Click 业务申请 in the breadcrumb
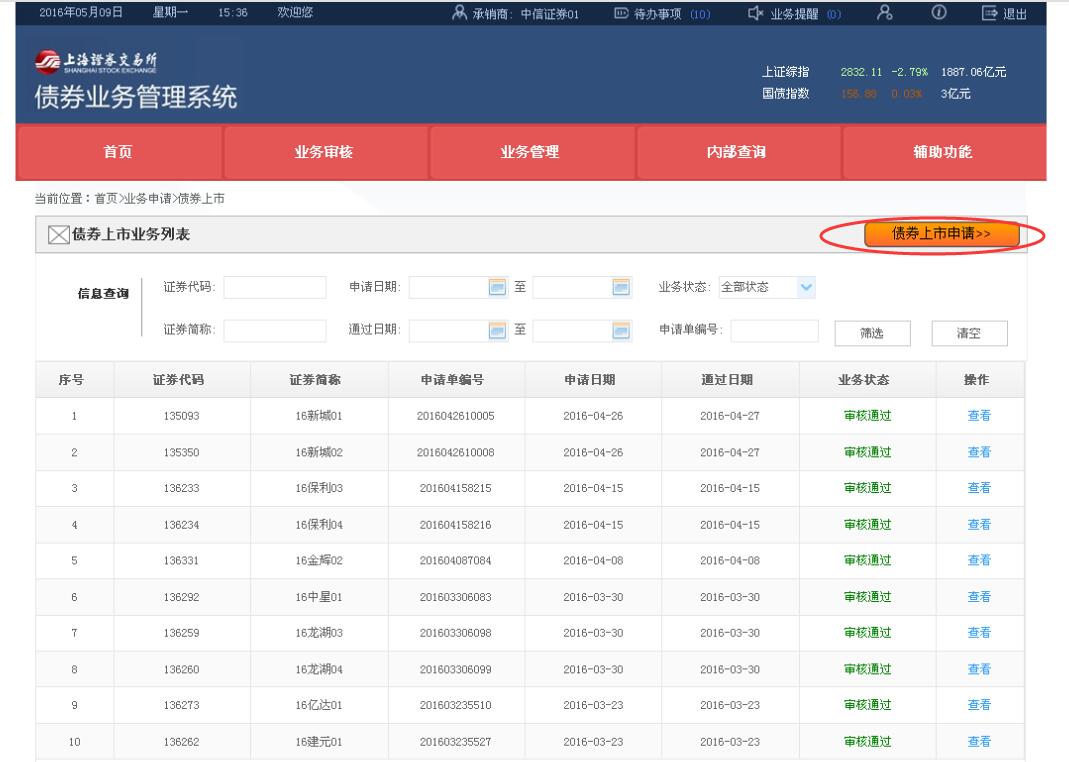This screenshot has width=1069, height=762. coord(147,198)
